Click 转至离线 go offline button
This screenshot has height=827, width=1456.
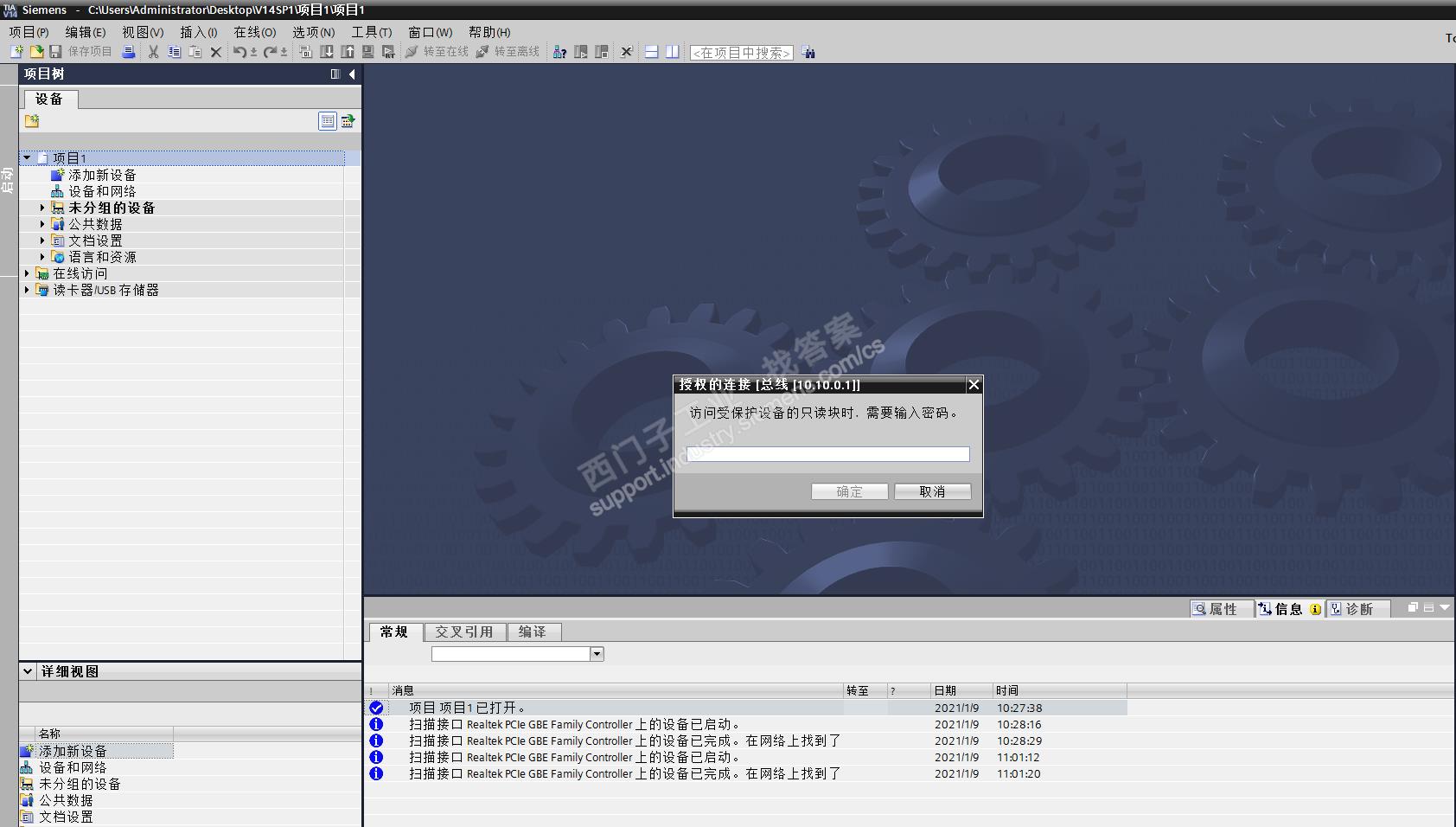[508, 52]
